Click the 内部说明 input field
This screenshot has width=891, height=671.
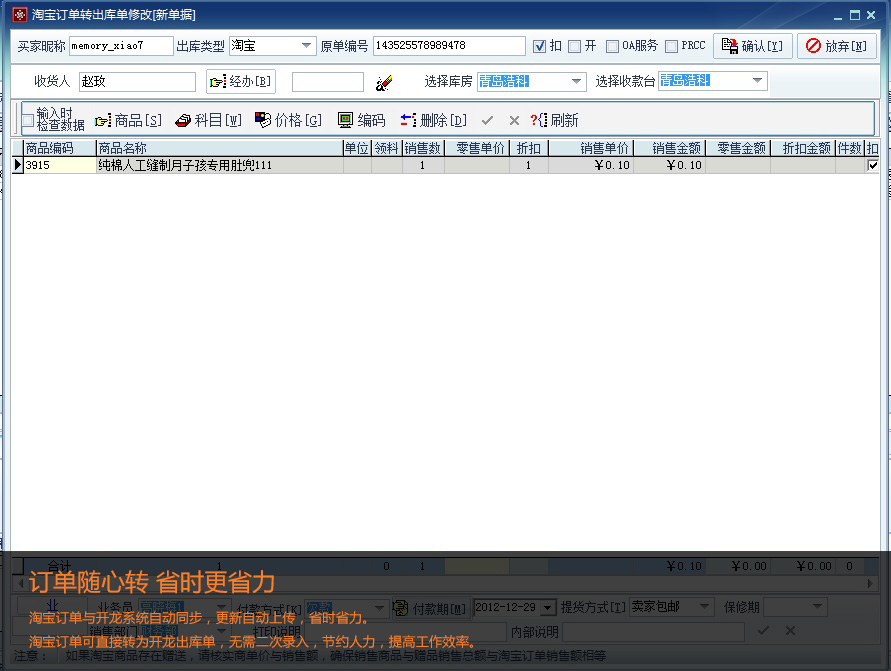tap(653, 631)
